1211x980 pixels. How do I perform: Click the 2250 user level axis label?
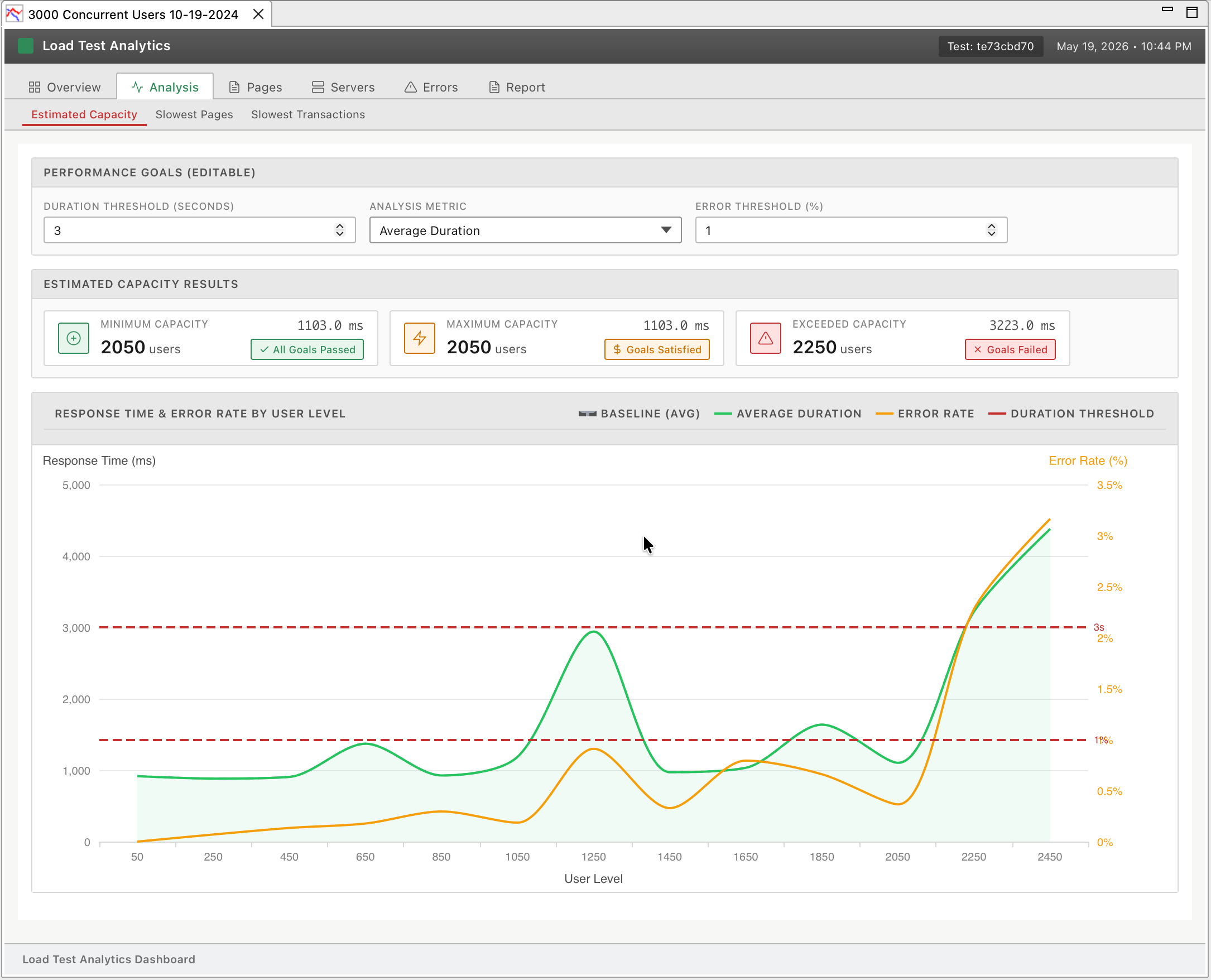pyautogui.click(x=974, y=856)
